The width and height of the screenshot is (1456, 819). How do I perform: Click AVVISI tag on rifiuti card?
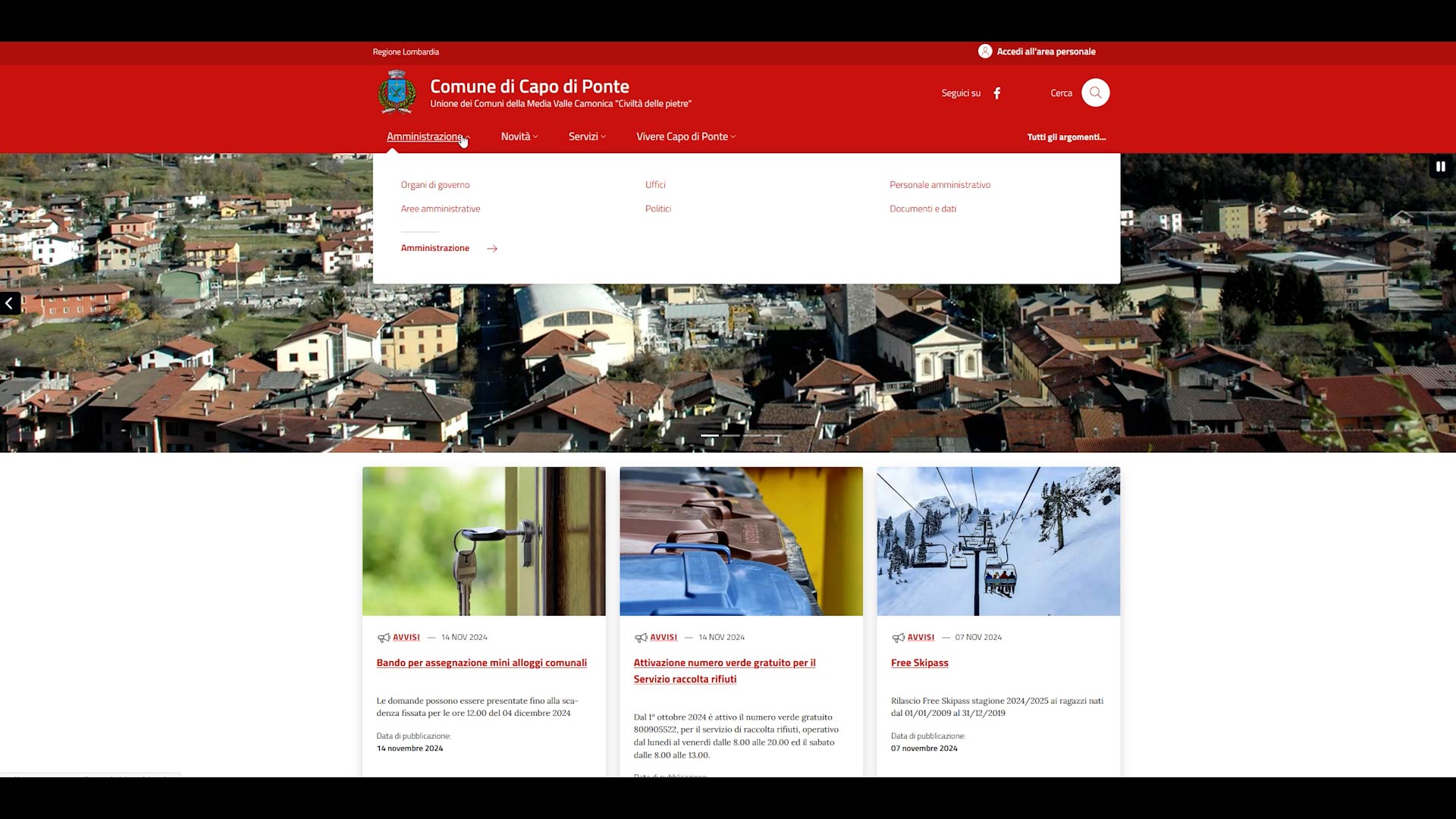[x=664, y=638]
